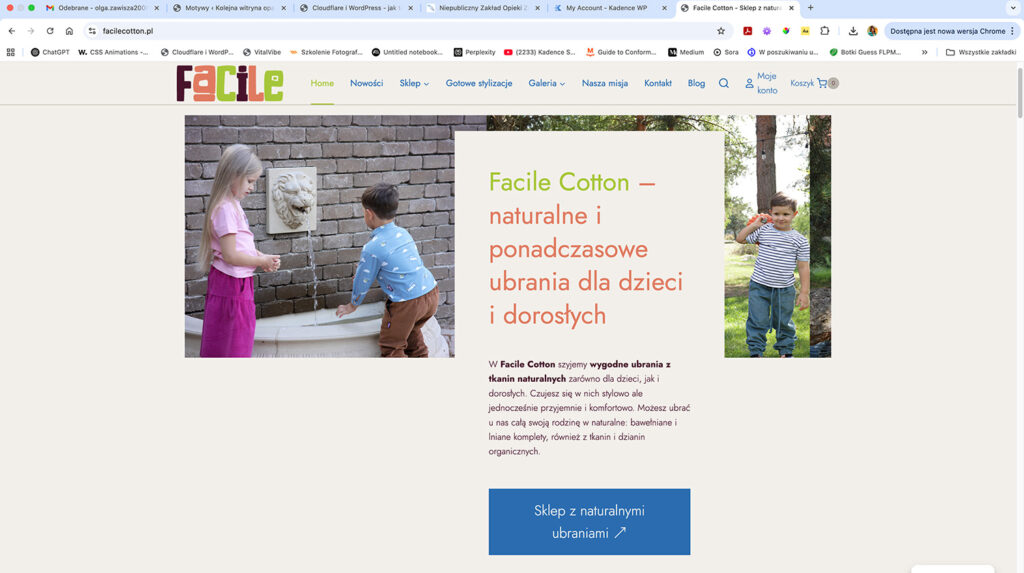
Task: Open the site search magnifier
Action: click(724, 83)
